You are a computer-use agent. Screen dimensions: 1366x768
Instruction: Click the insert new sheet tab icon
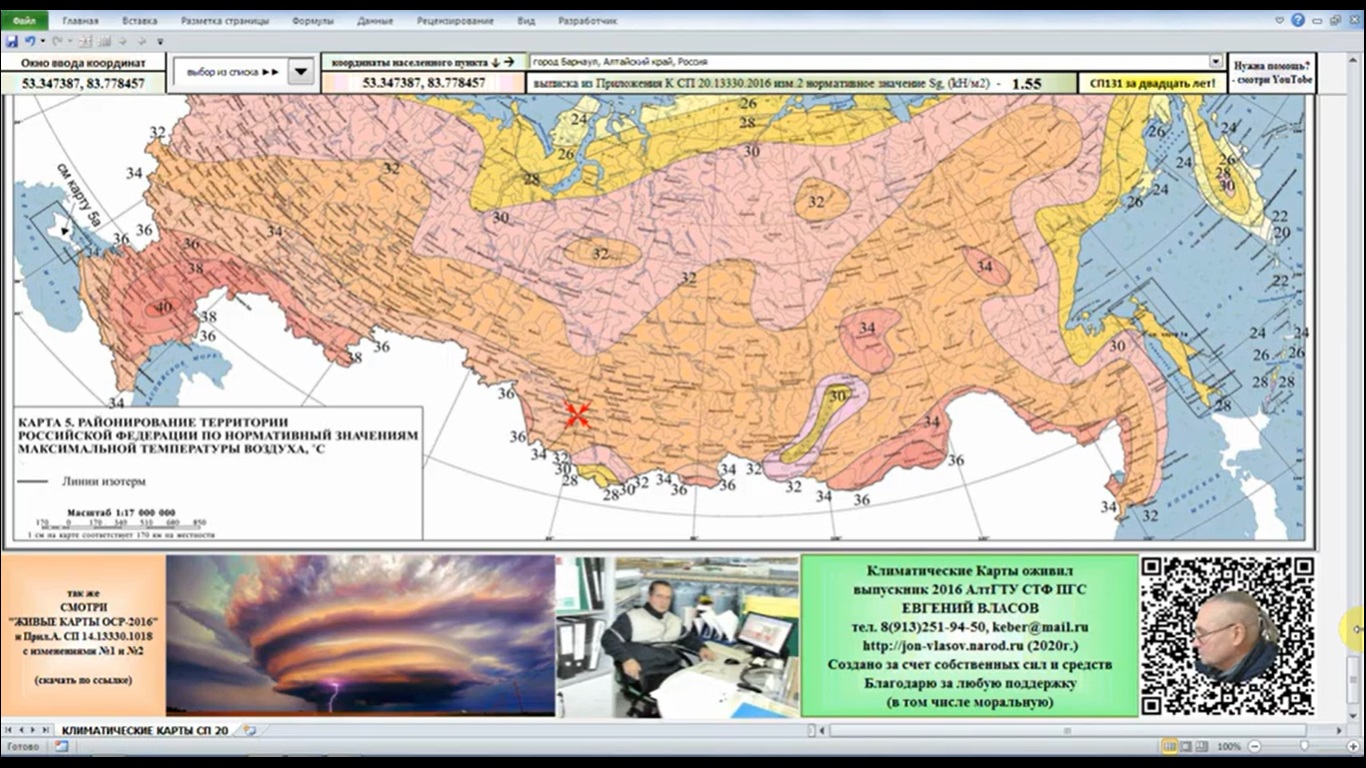point(249,731)
